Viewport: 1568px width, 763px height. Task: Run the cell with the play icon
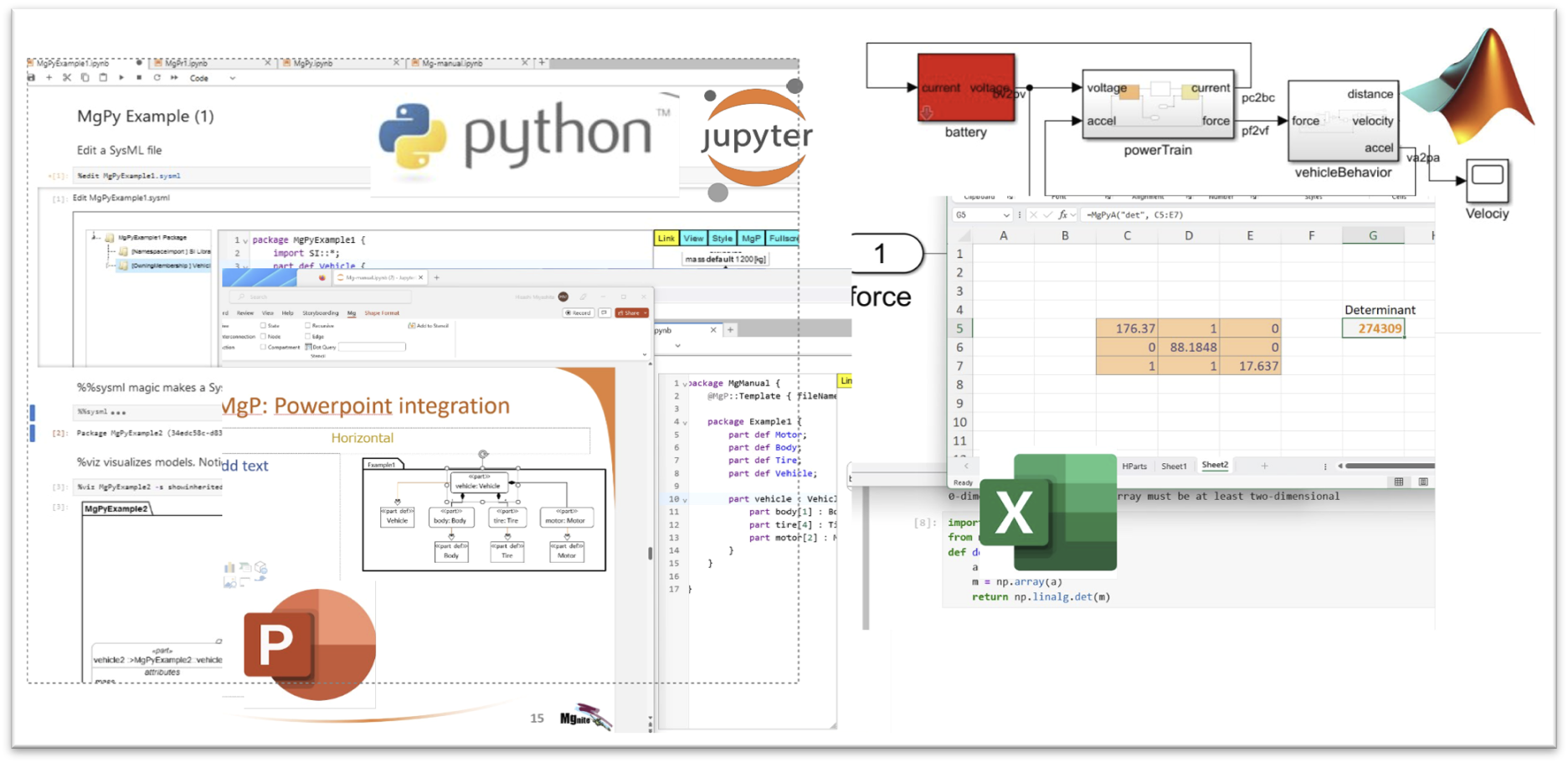click(x=121, y=78)
